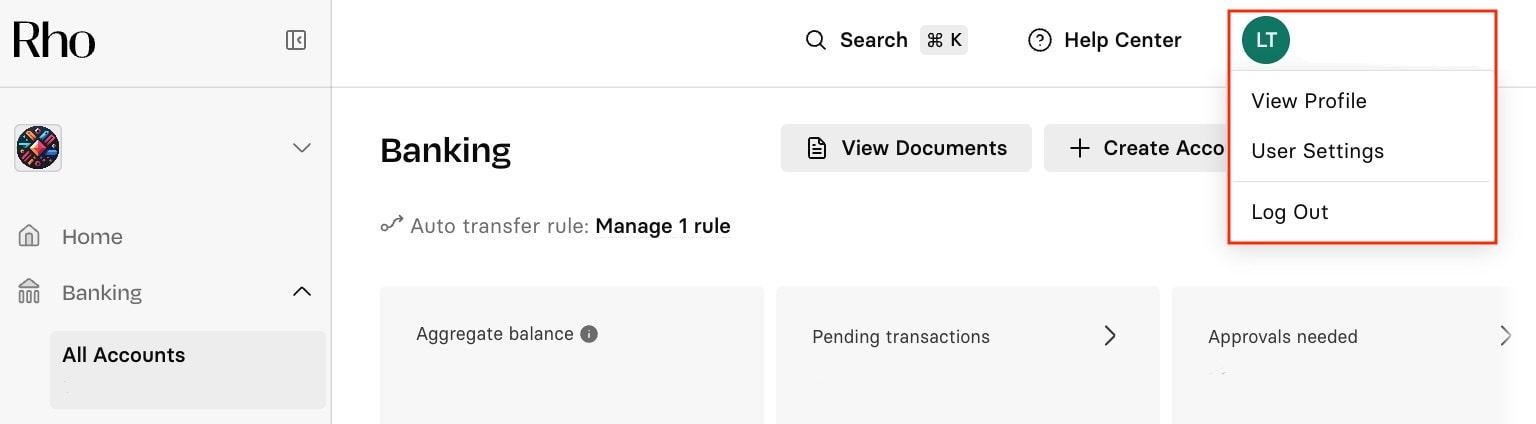Viewport: 1536px width, 424px height.
Task: Click the LT user avatar
Action: [1266, 40]
